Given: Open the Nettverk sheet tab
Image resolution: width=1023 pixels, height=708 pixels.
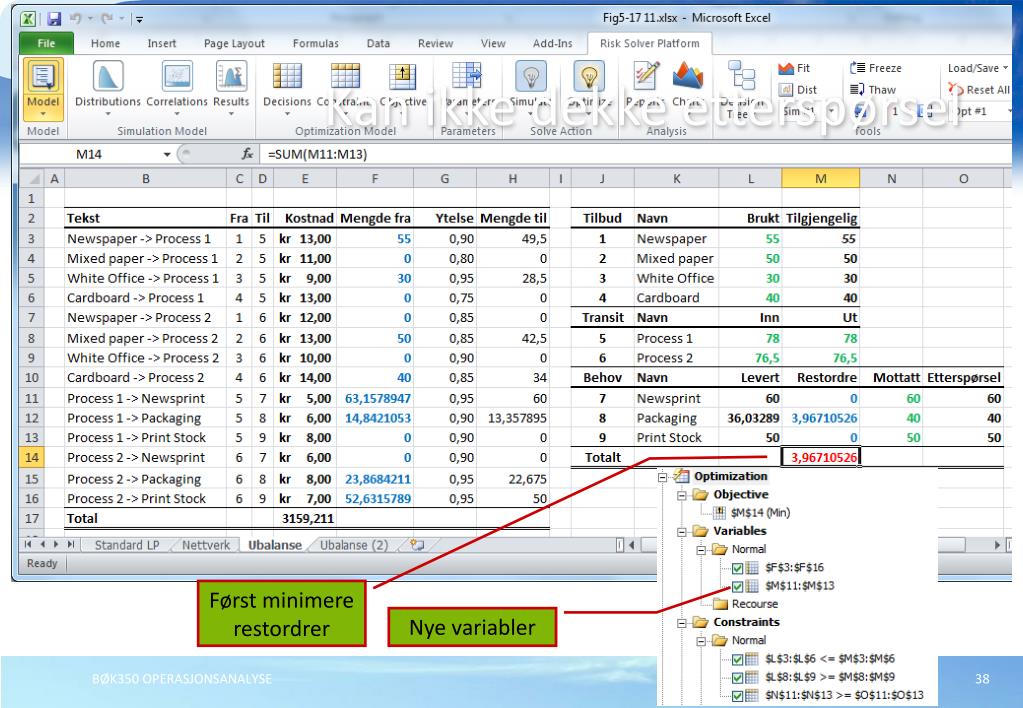Looking at the screenshot, I should click(x=206, y=545).
